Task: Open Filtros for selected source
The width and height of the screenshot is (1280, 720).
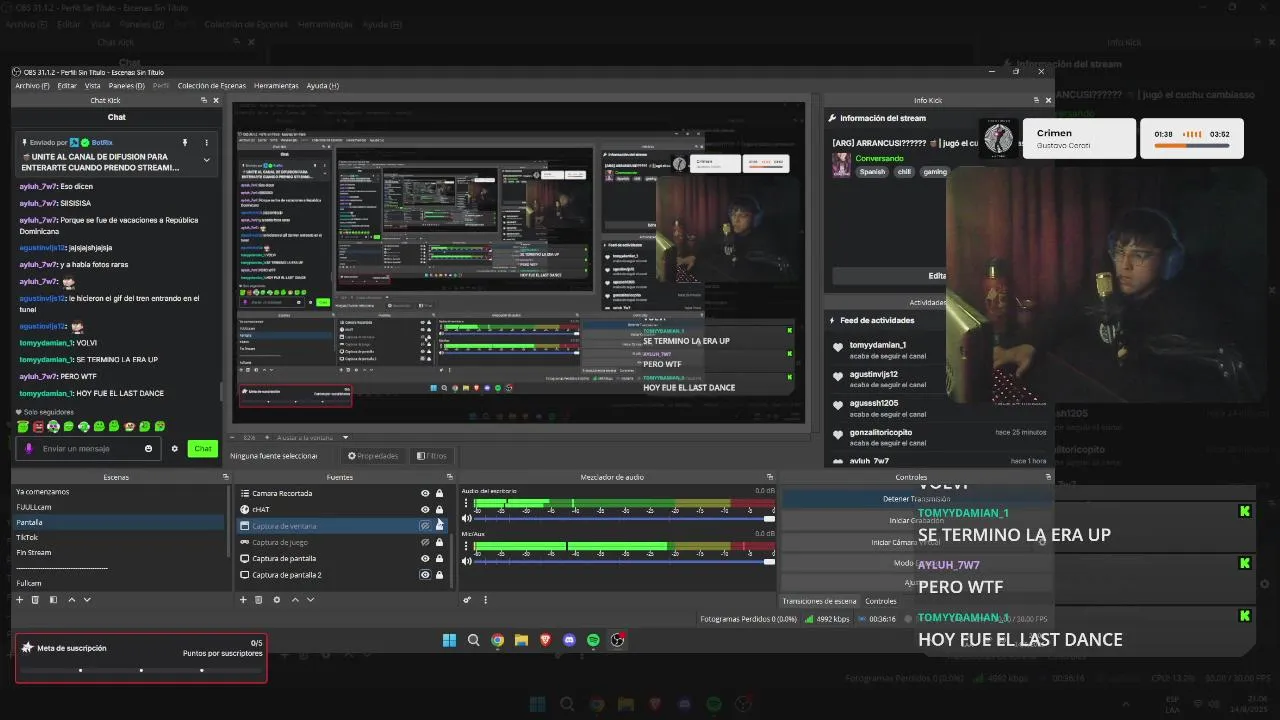Action: click(432, 456)
